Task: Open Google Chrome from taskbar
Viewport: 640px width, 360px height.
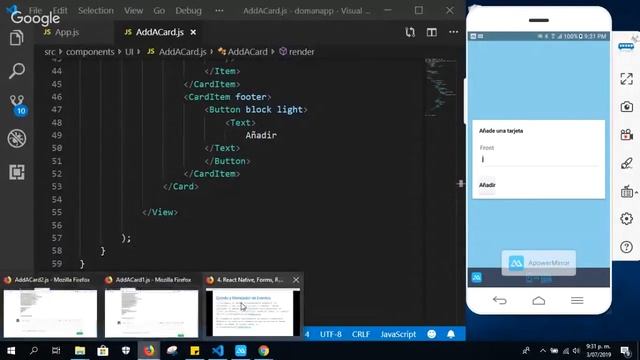Action: click(x=263, y=351)
